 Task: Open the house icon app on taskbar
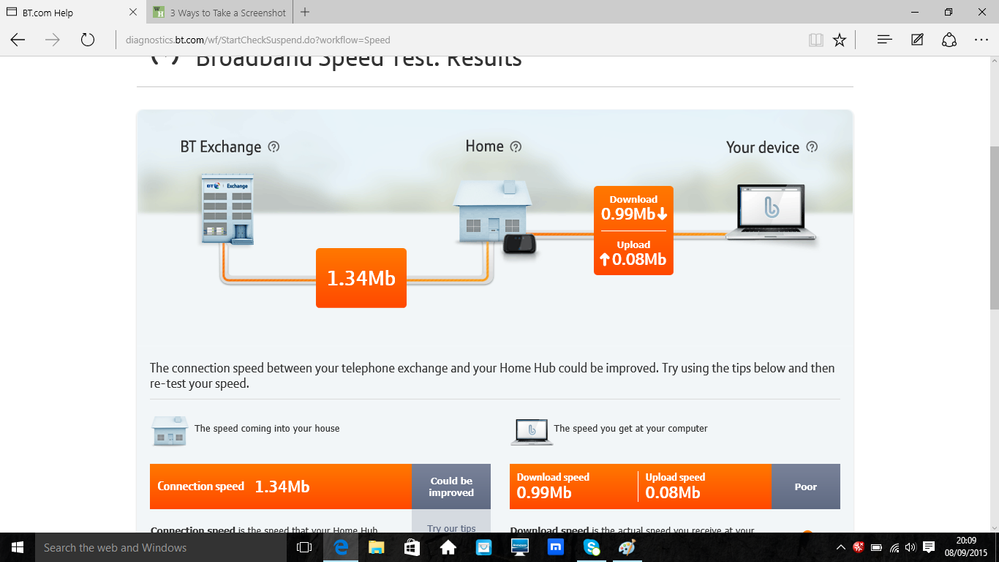pos(448,547)
